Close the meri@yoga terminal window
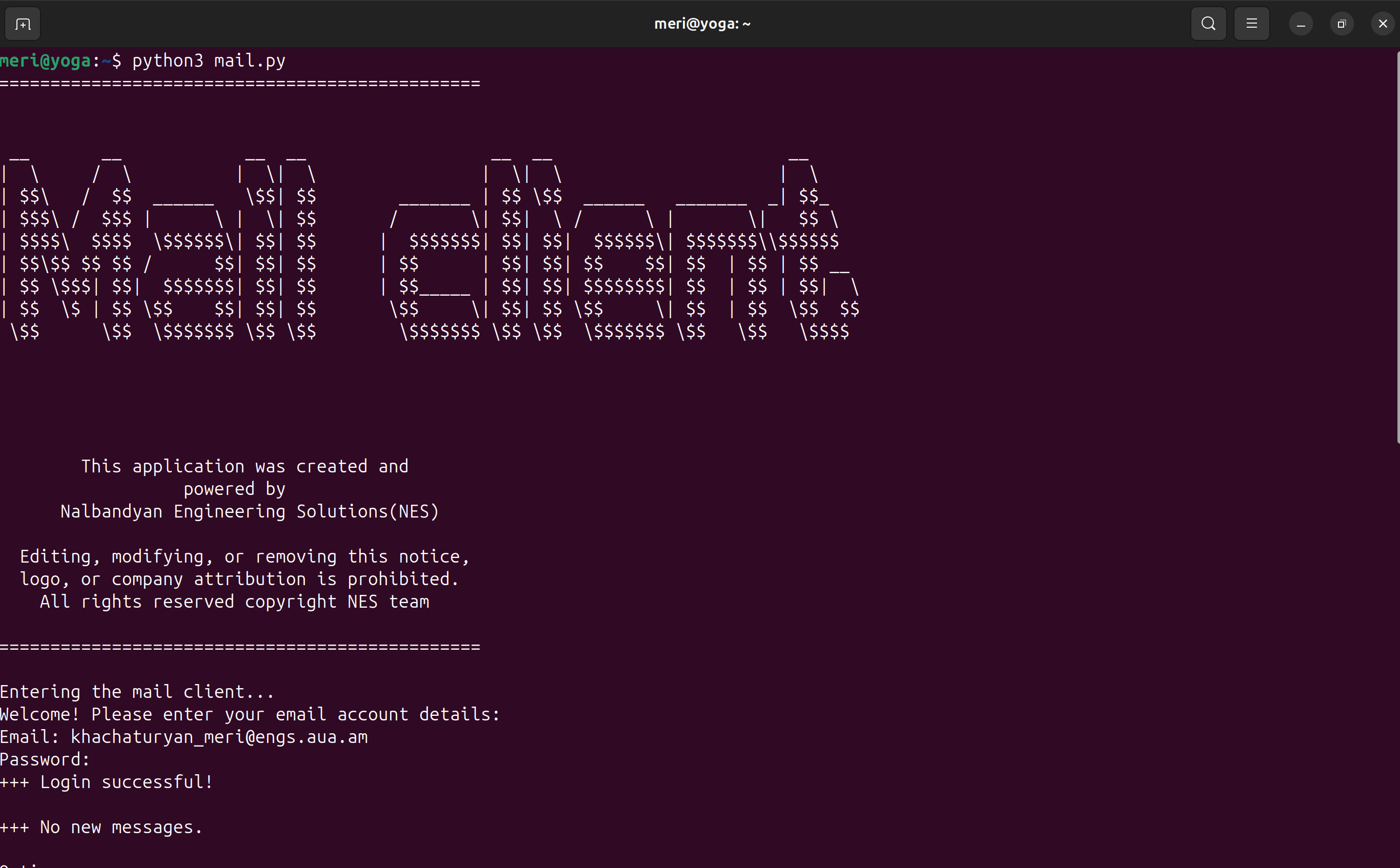 tap(1382, 24)
